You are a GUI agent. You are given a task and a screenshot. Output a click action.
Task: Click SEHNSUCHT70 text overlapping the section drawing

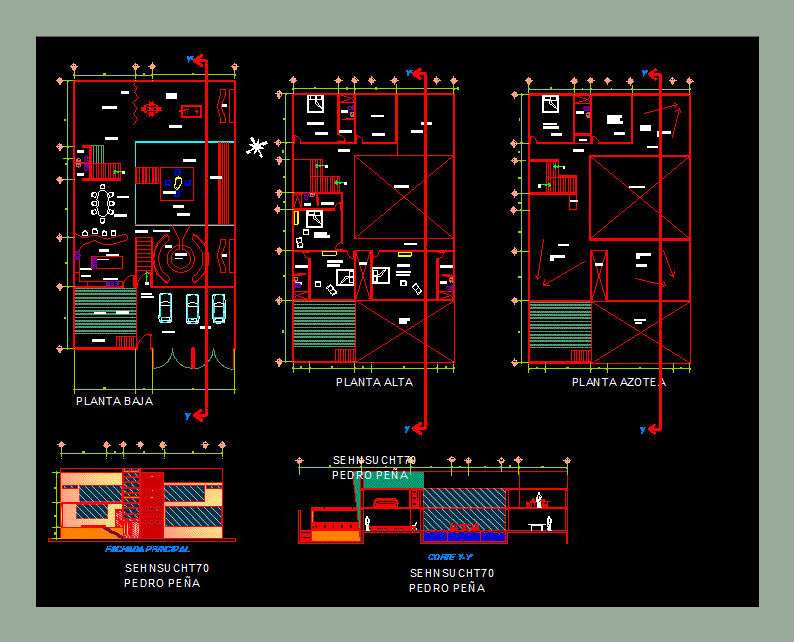374,460
